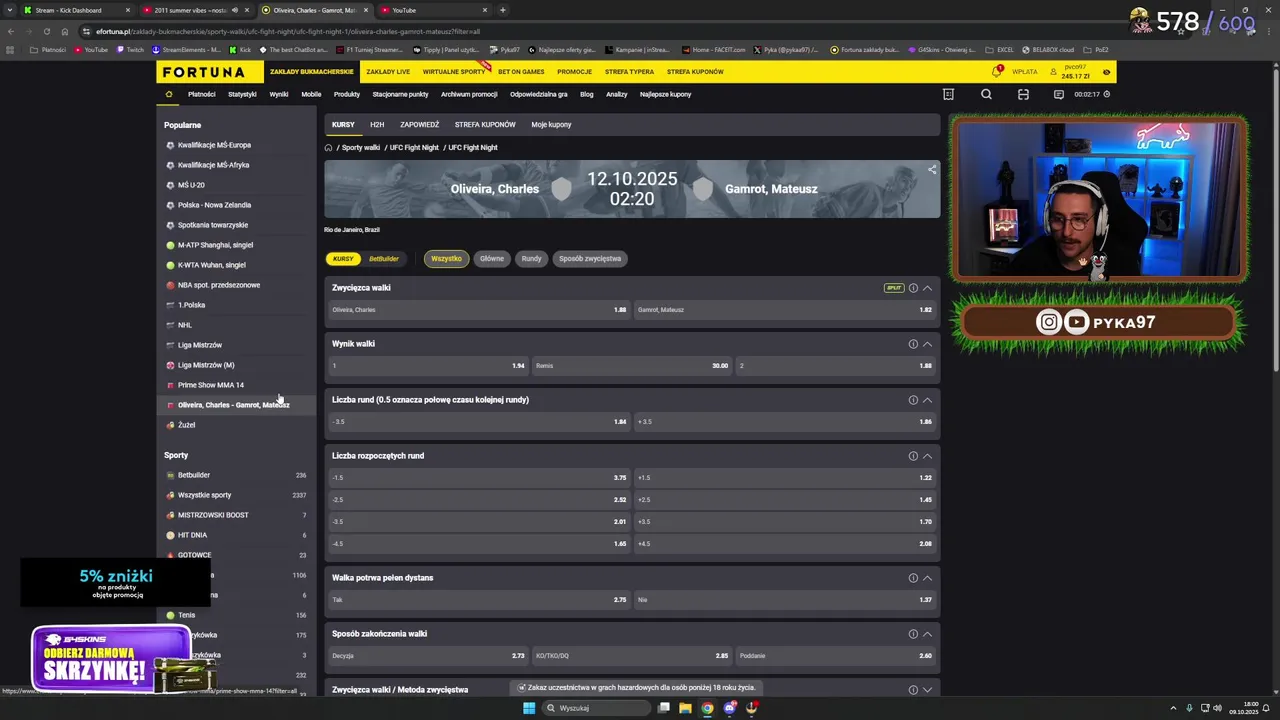Image resolution: width=1280 pixels, height=720 pixels.
Task: Open Chrome from the taskbar
Action: (707, 708)
